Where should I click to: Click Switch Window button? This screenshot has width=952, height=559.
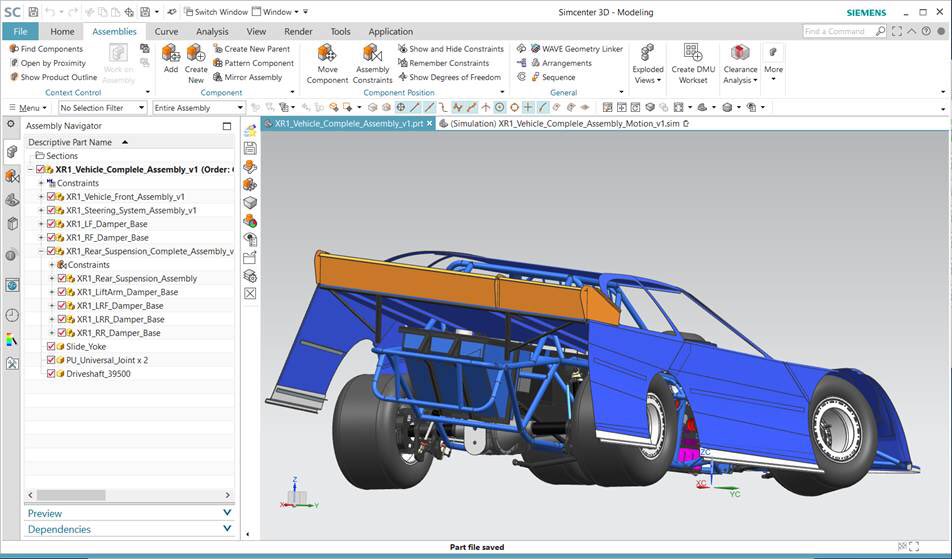[216, 12]
